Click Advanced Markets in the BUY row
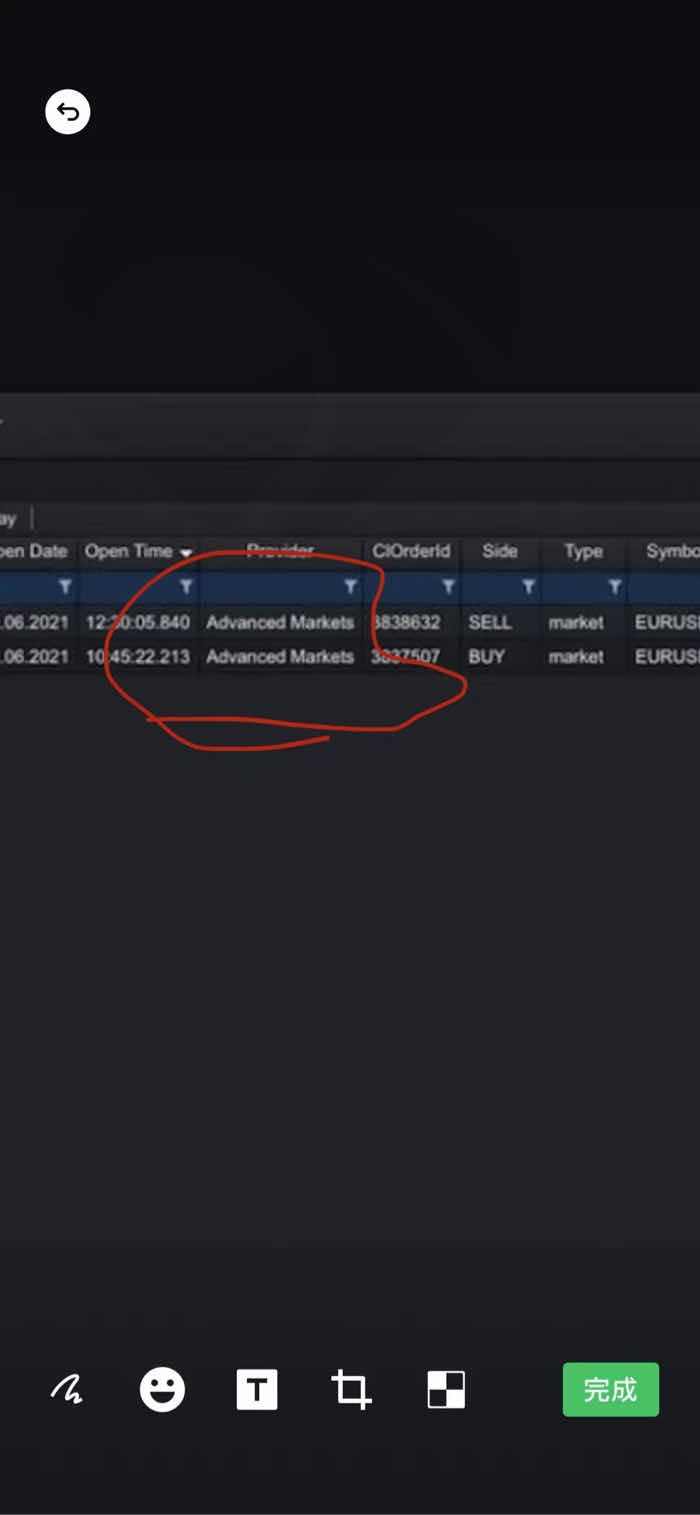700x1515 pixels. pyautogui.click(x=280, y=656)
